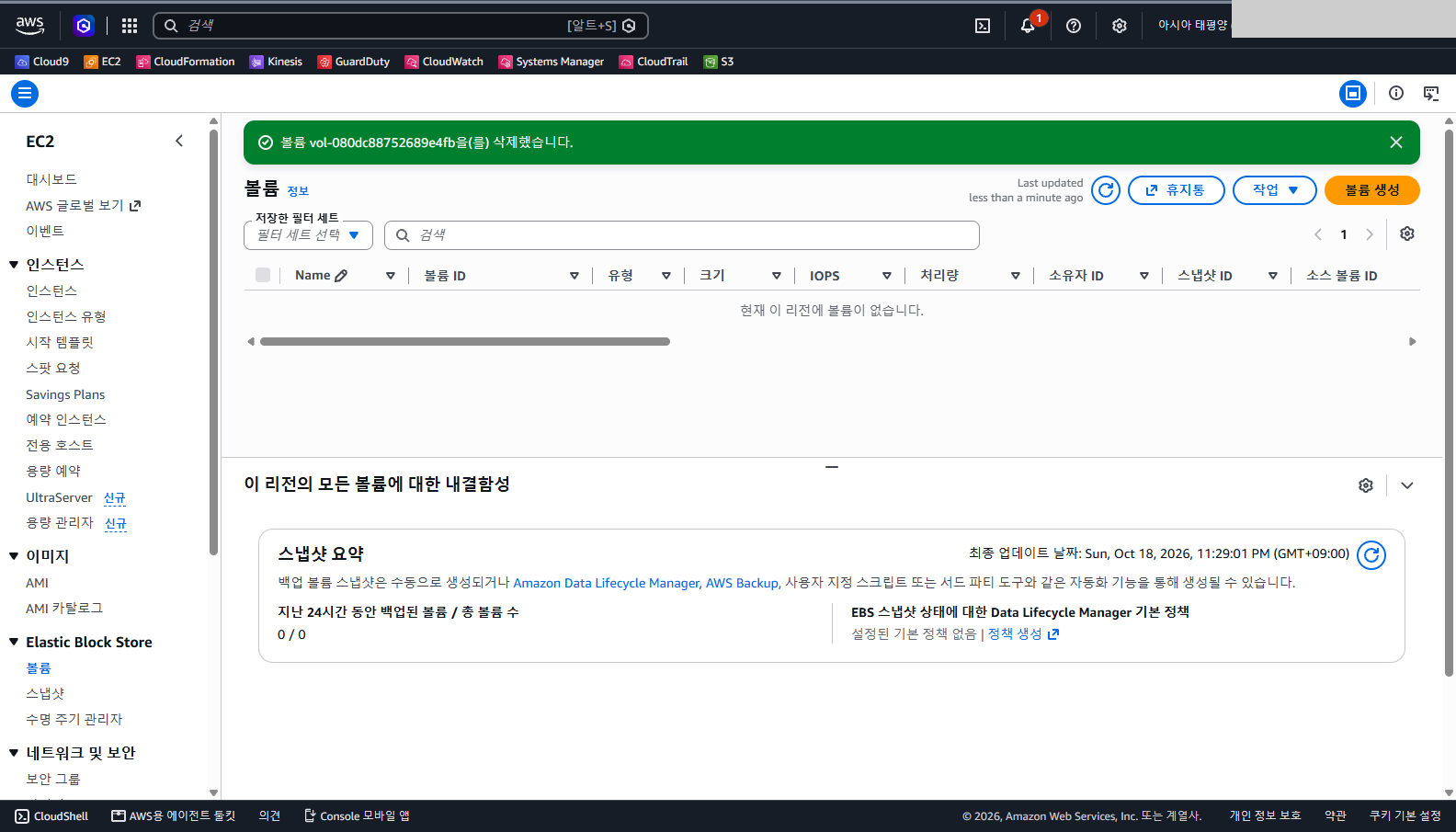The height and width of the screenshot is (832, 1456).
Task: Launch CloudShell from the top bar icon
Action: point(983,26)
